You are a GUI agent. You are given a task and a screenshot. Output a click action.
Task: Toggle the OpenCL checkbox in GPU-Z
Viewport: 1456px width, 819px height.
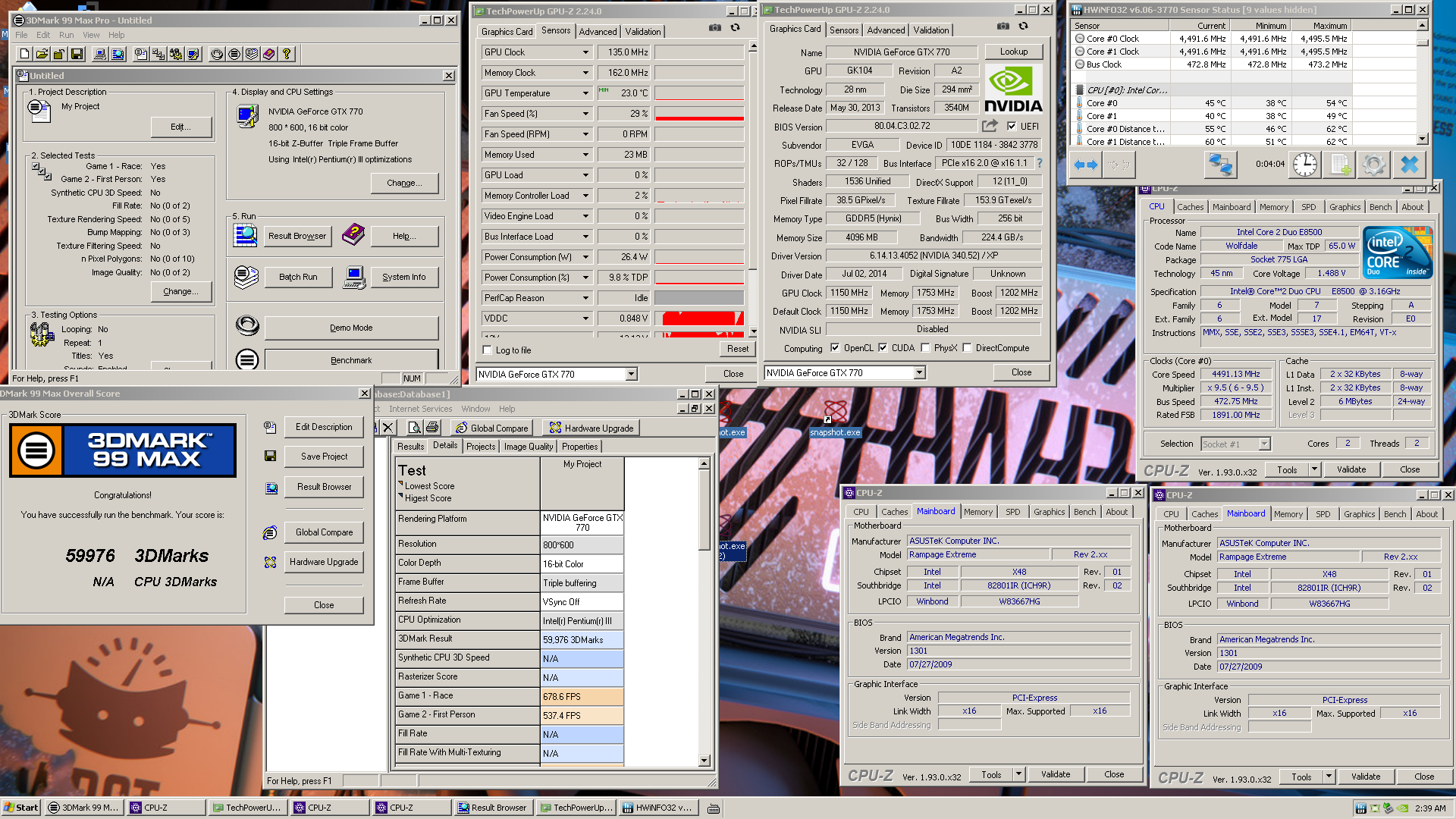coord(835,348)
